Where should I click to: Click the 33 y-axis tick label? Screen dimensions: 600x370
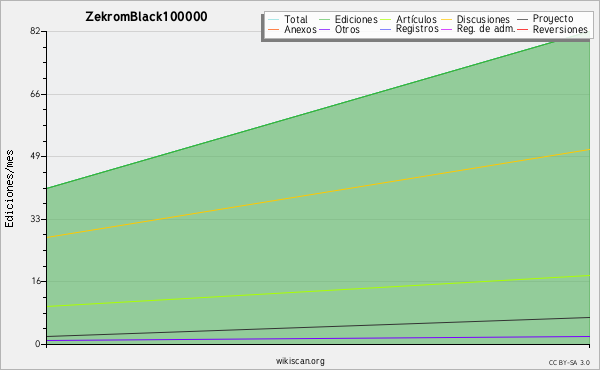(35, 219)
